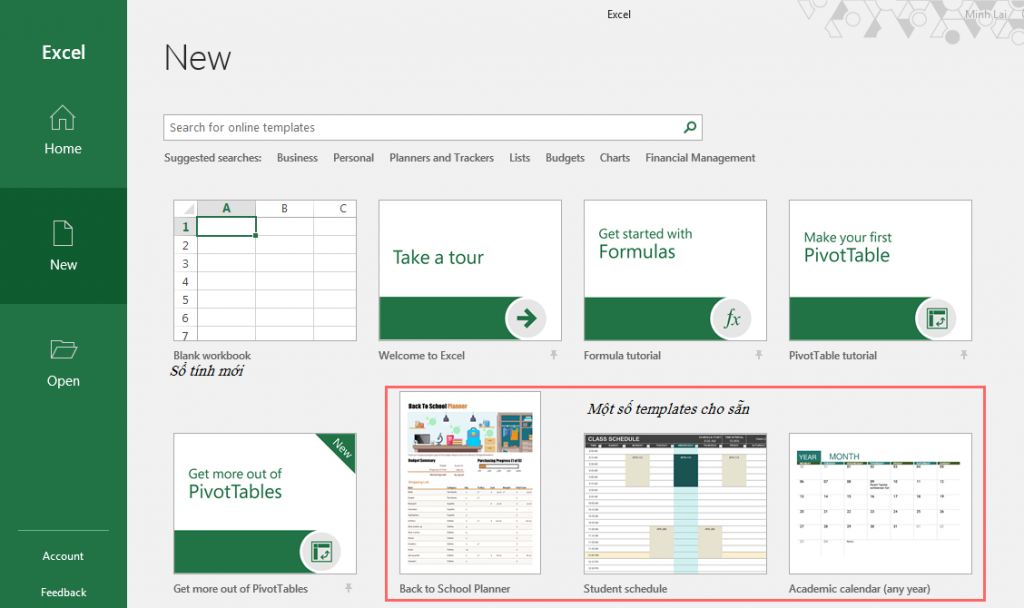Click Academic calendar (any year) caption
This screenshot has width=1024, height=608.
click(859, 588)
